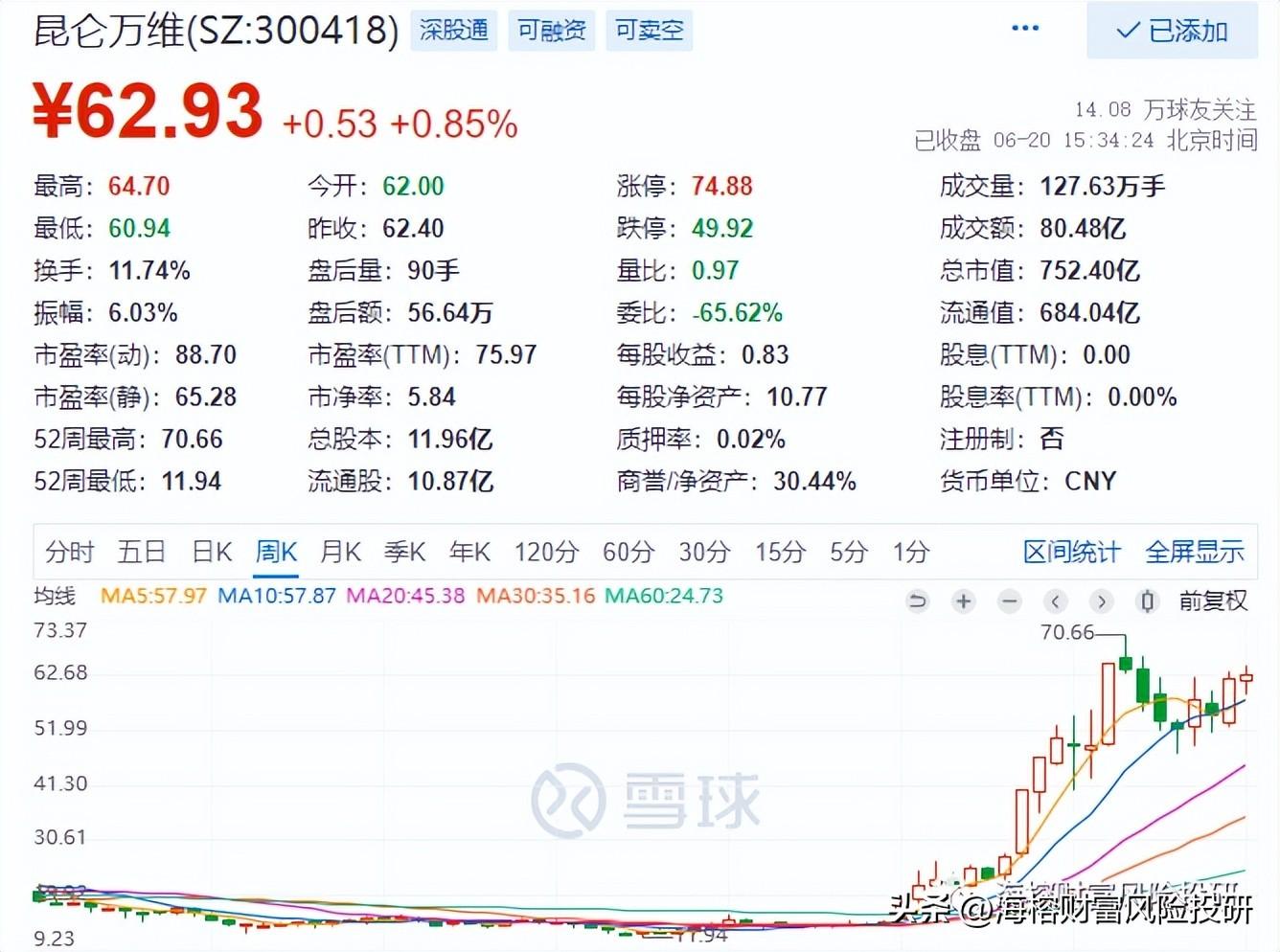Click the 可融资 tag
The height and width of the screenshot is (952, 1280).
point(552,31)
